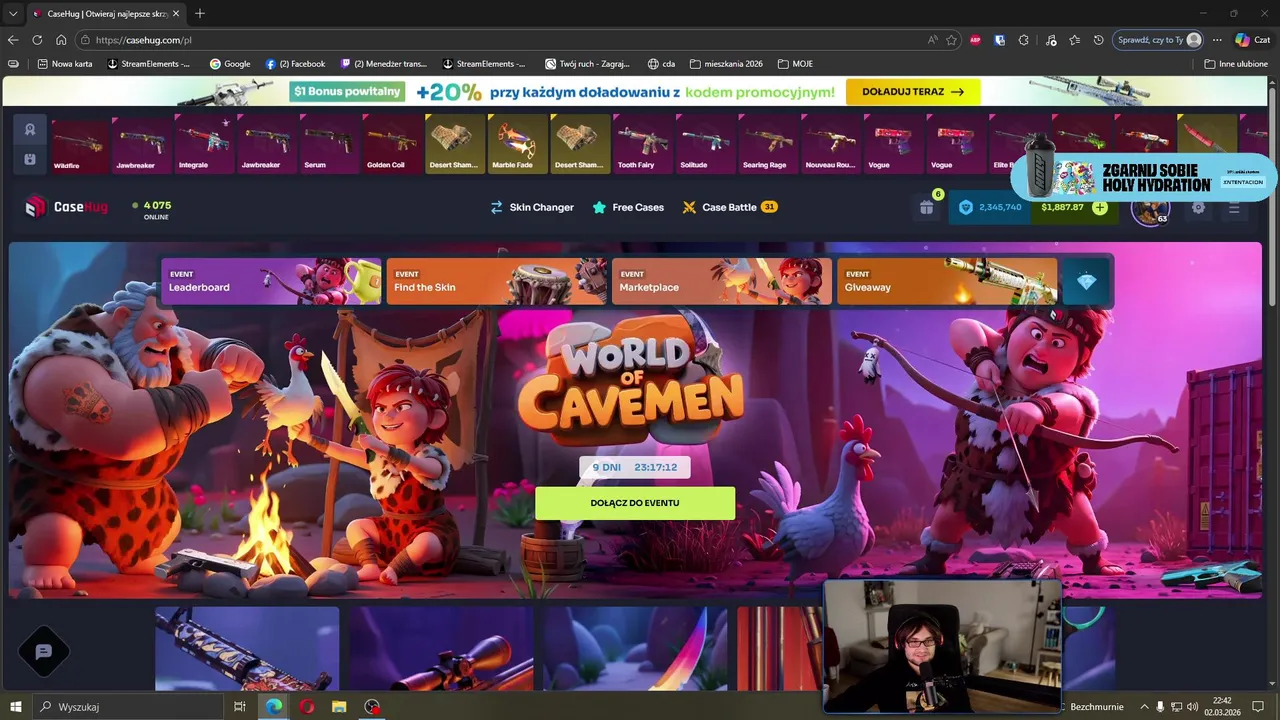The image size is (1280, 720).
Task: Open Free Cases page
Action: [x=628, y=207]
